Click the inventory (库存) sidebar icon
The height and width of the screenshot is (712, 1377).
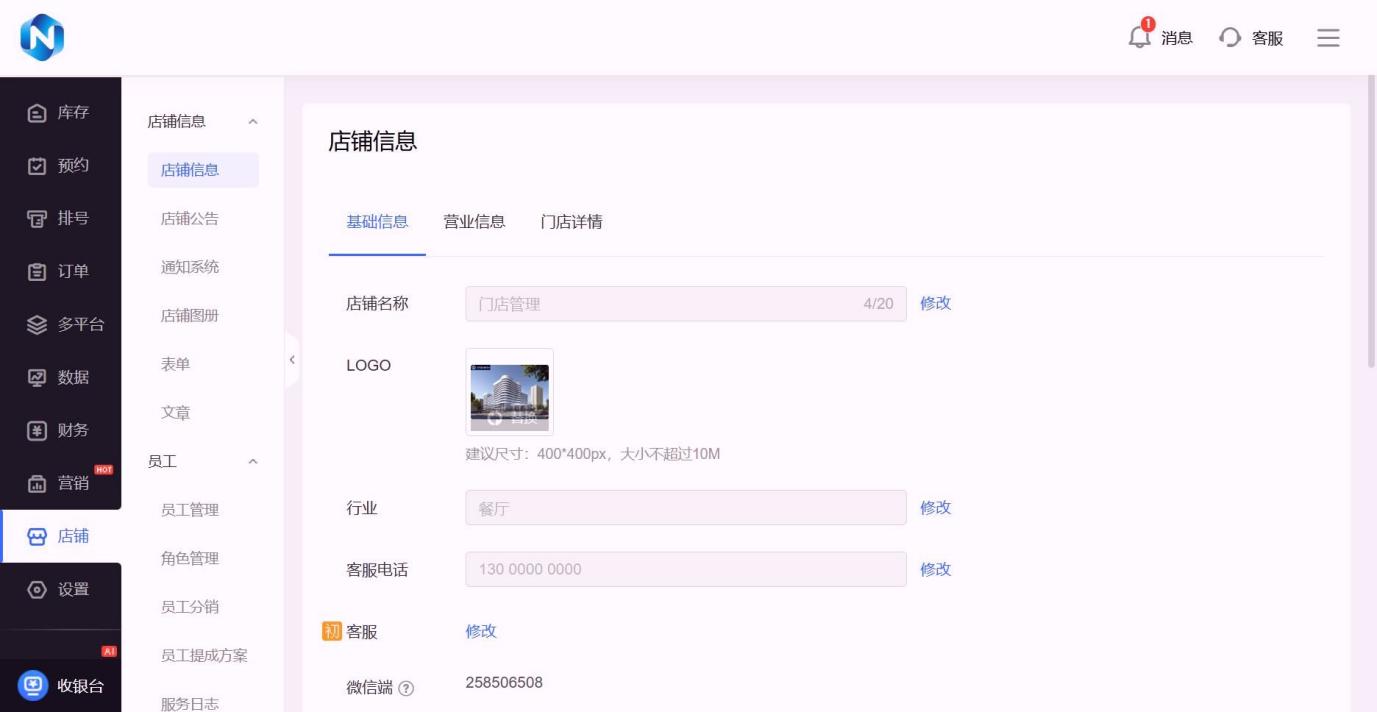(x=37, y=113)
